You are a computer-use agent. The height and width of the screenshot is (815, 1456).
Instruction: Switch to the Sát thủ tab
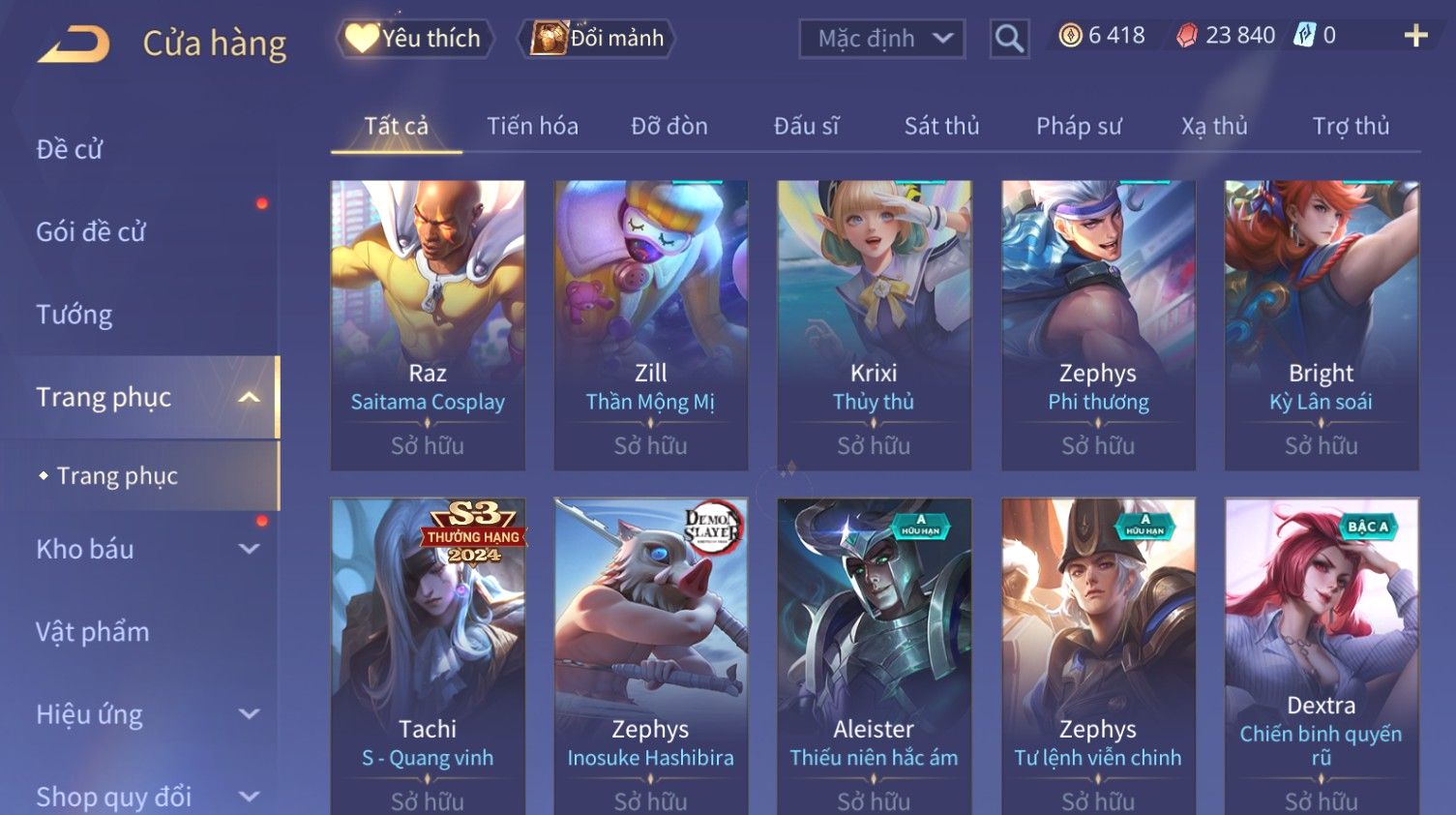pyautogui.click(x=941, y=126)
